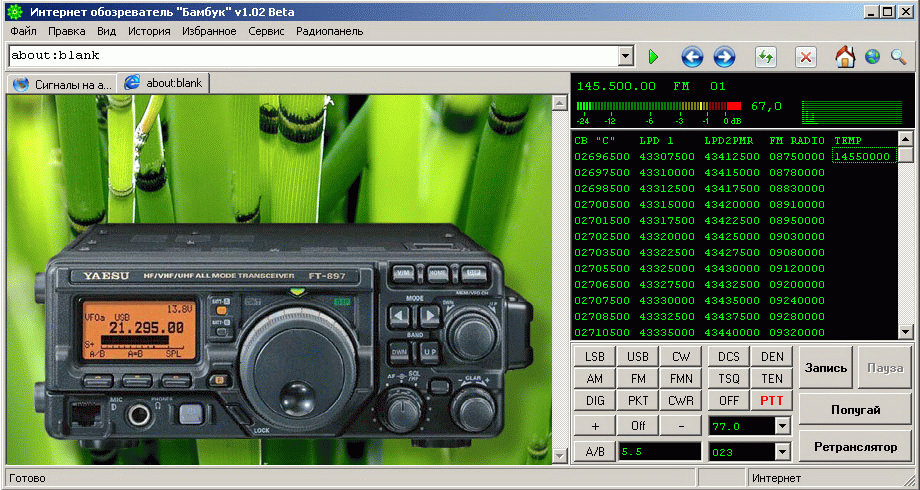920x490 pixels.
Task: Select USB mode
Action: point(638,357)
